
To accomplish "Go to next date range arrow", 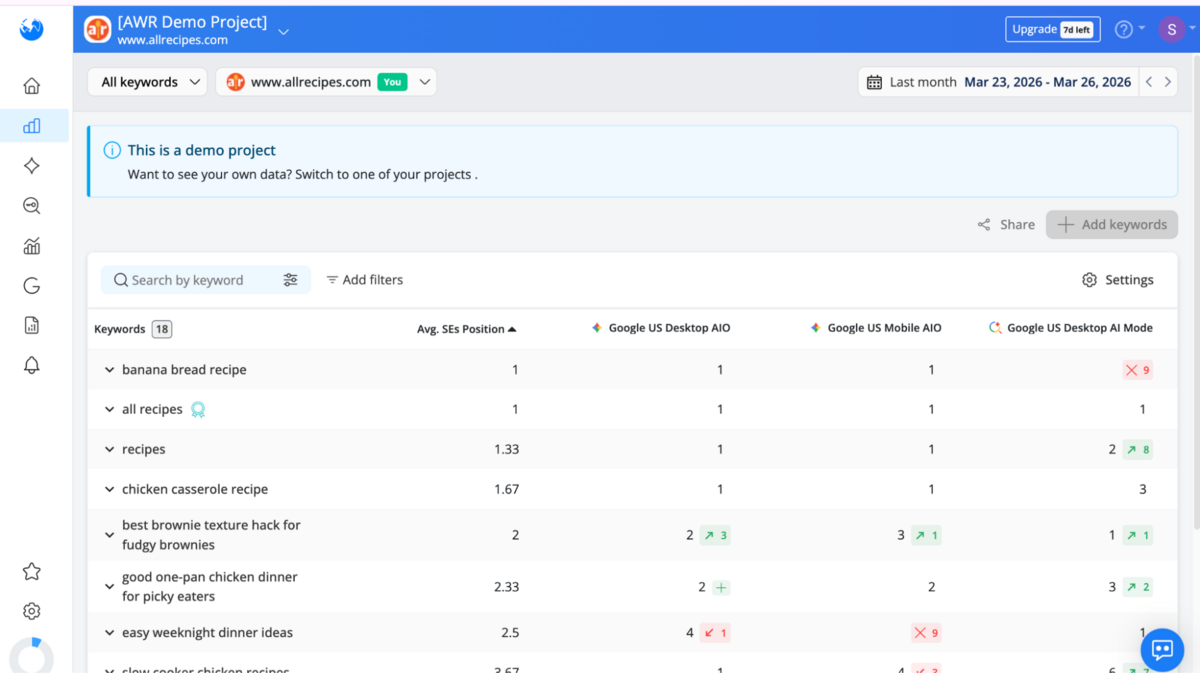I will (1167, 82).
